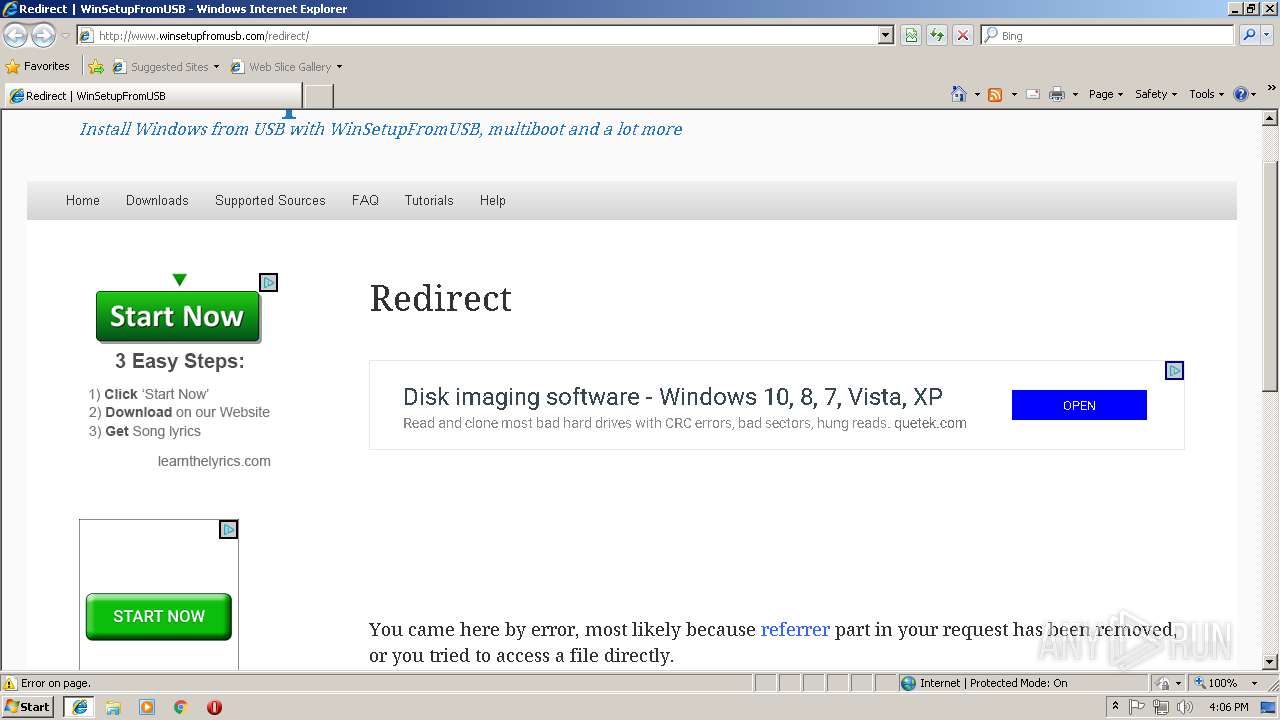
Task: Expand the Print options dropdown arrow
Action: [x=1075, y=94]
